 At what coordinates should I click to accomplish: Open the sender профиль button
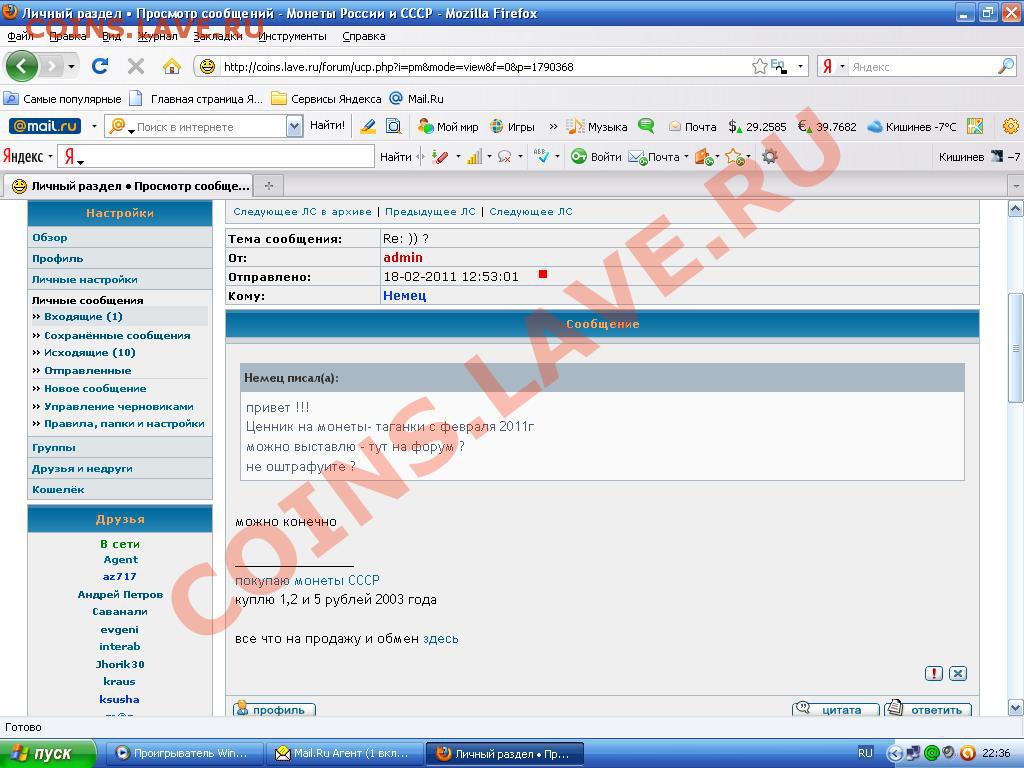pyautogui.click(x=274, y=709)
